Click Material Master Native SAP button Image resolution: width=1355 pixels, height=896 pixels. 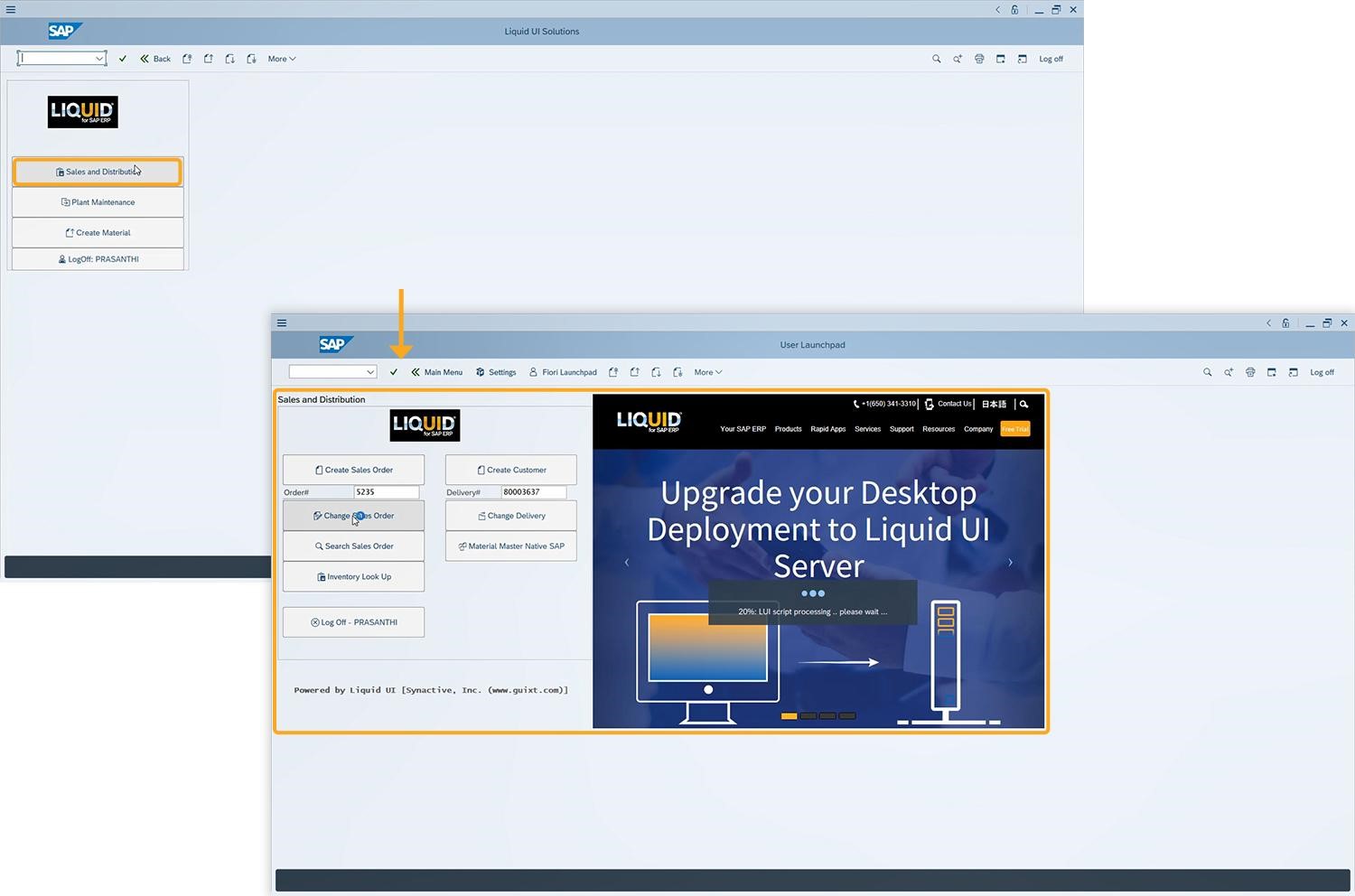coord(510,546)
